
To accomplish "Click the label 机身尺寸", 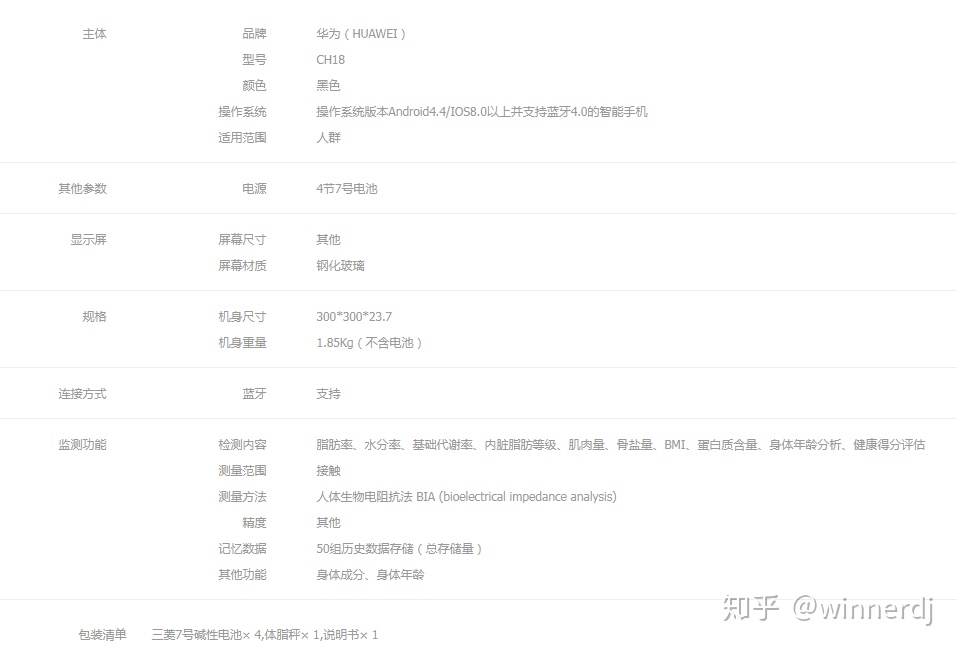I will 242,317.
